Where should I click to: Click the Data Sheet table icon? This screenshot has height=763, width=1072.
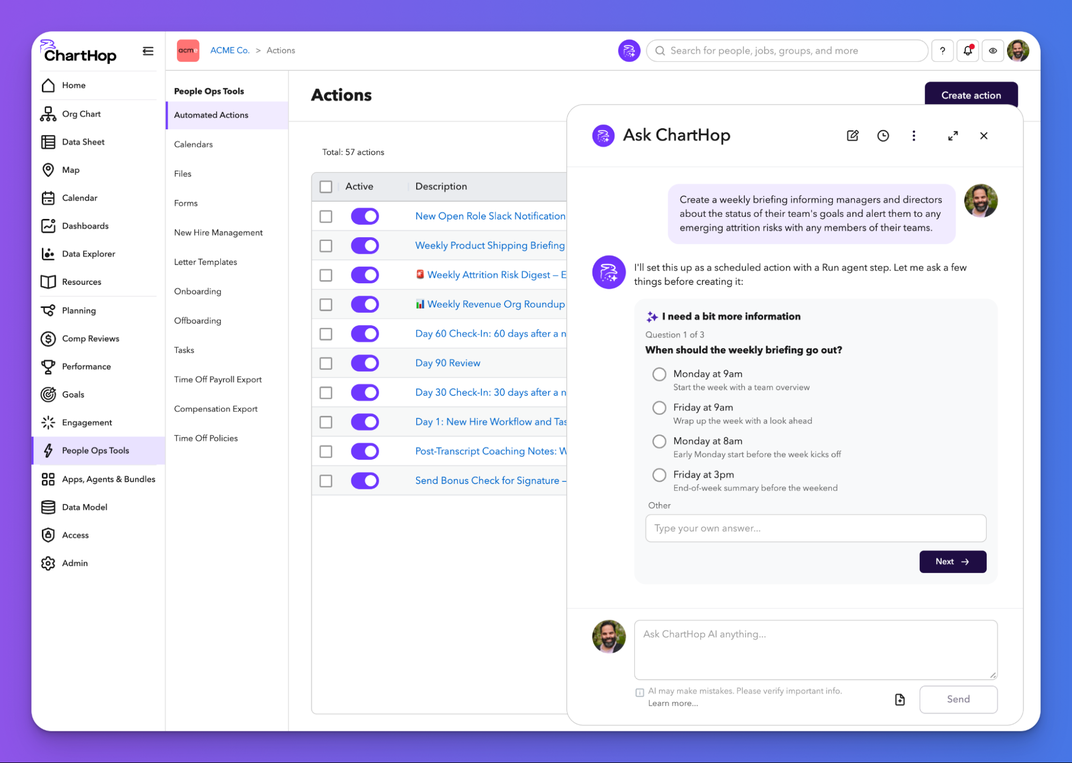tap(48, 142)
